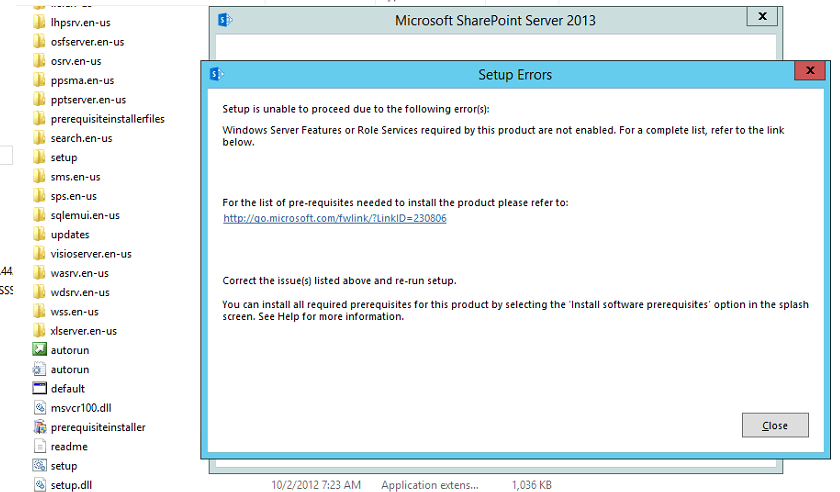This screenshot has height=492, width=840.
Task: Click 'Correct the issue(s) listed above' text
Action: pyautogui.click(x=339, y=280)
